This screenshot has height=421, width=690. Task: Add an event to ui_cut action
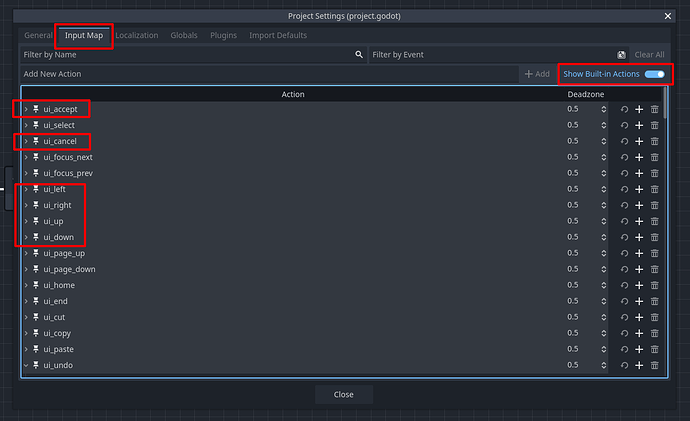pyautogui.click(x=639, y=317)
